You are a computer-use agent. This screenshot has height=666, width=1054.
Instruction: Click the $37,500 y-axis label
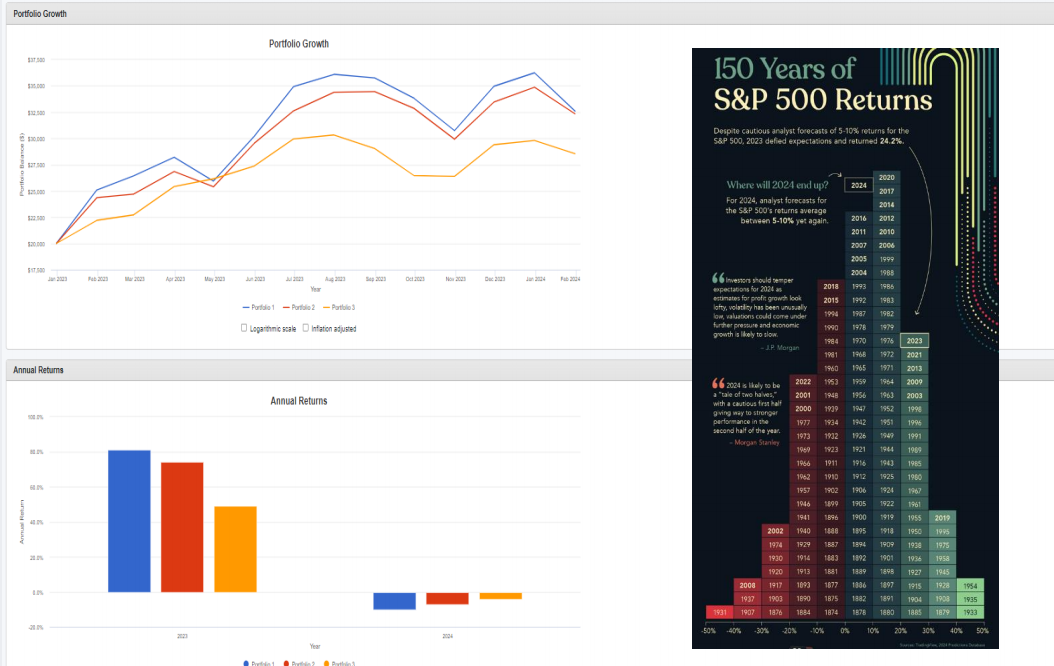[36, 60]
